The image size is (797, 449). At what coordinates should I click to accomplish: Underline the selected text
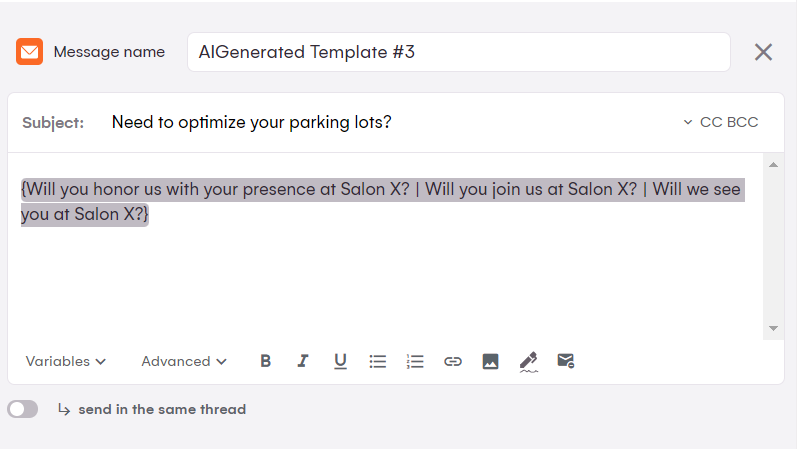point(340,361)
